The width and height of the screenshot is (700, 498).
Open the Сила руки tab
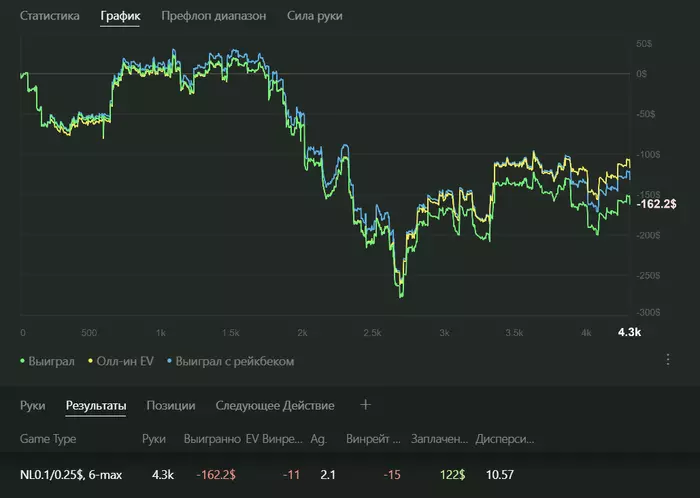pyautogui.click(x=315, y=16)
